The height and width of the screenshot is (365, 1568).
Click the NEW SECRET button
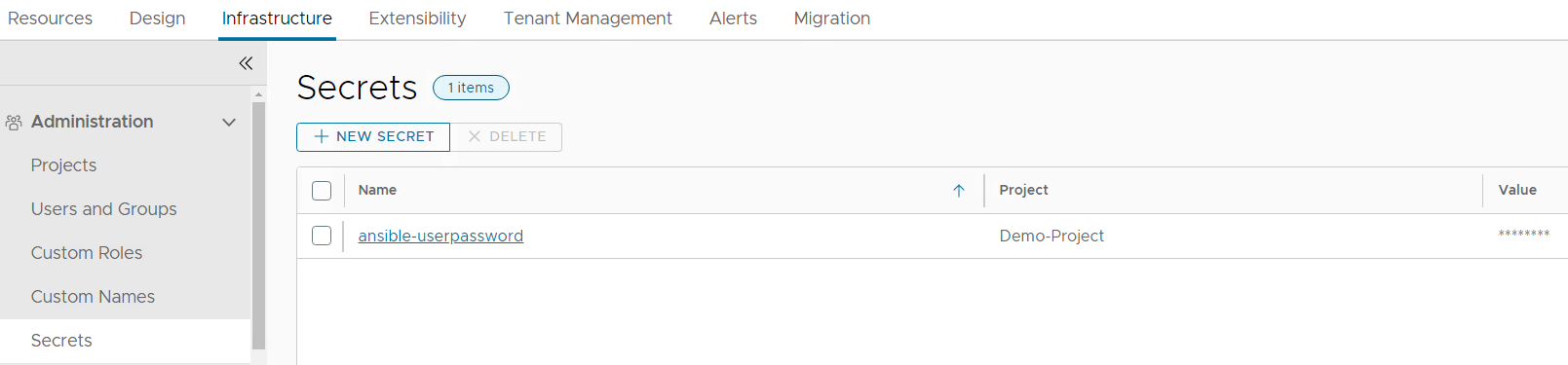373,137
